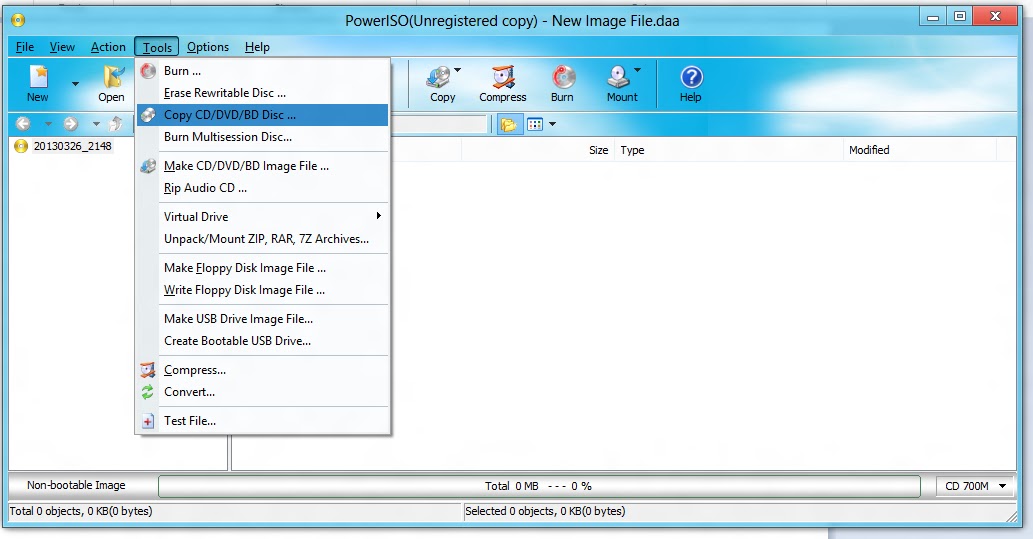
Task: Close the open Tools menu
Action: click(157, 47)
